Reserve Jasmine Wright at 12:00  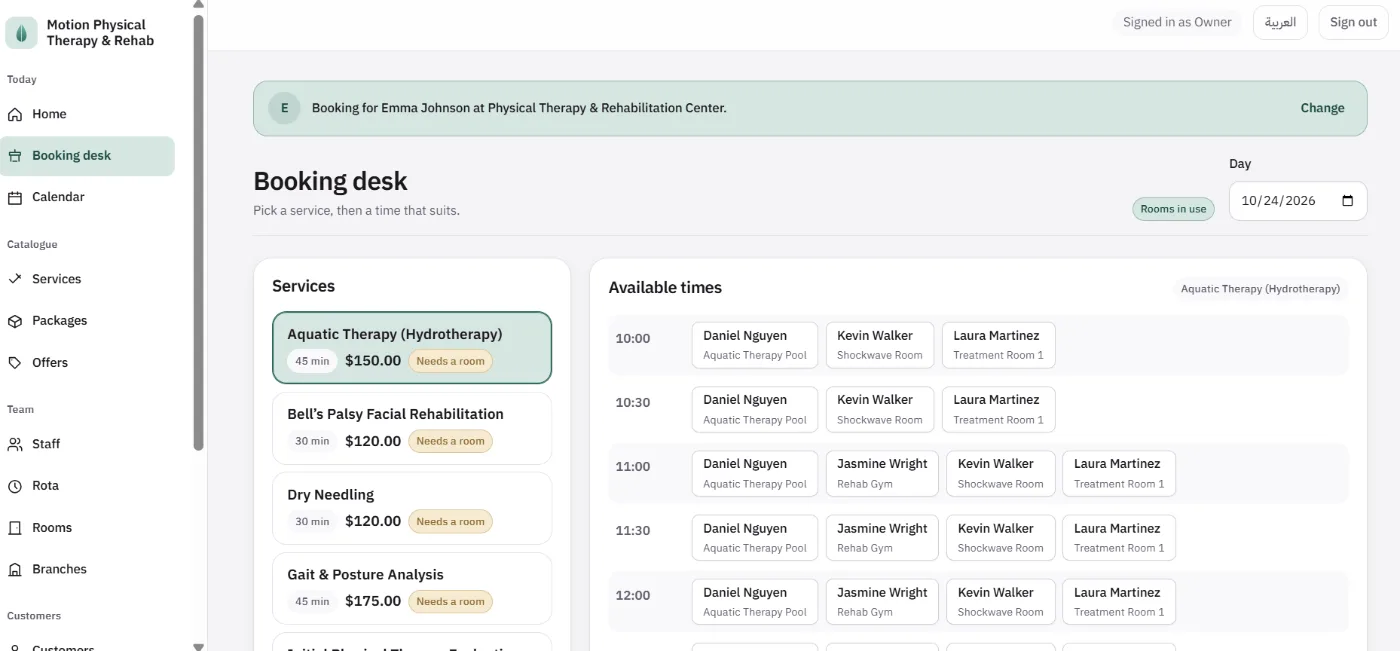(x=882, y=602)
